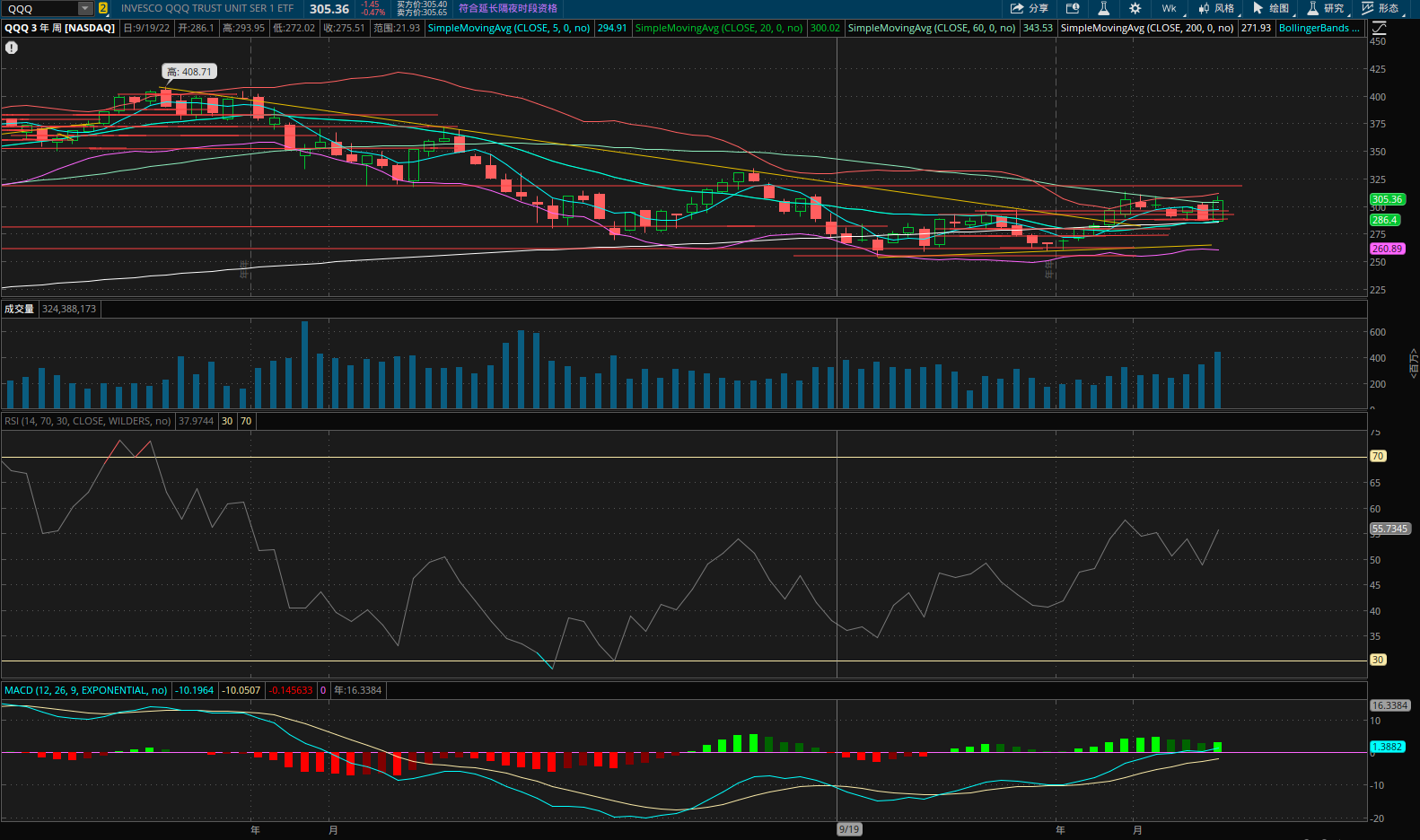Click the date field 日:9/19/22
The height and width of the screenshot is (840, 1420).
[147, 28]
